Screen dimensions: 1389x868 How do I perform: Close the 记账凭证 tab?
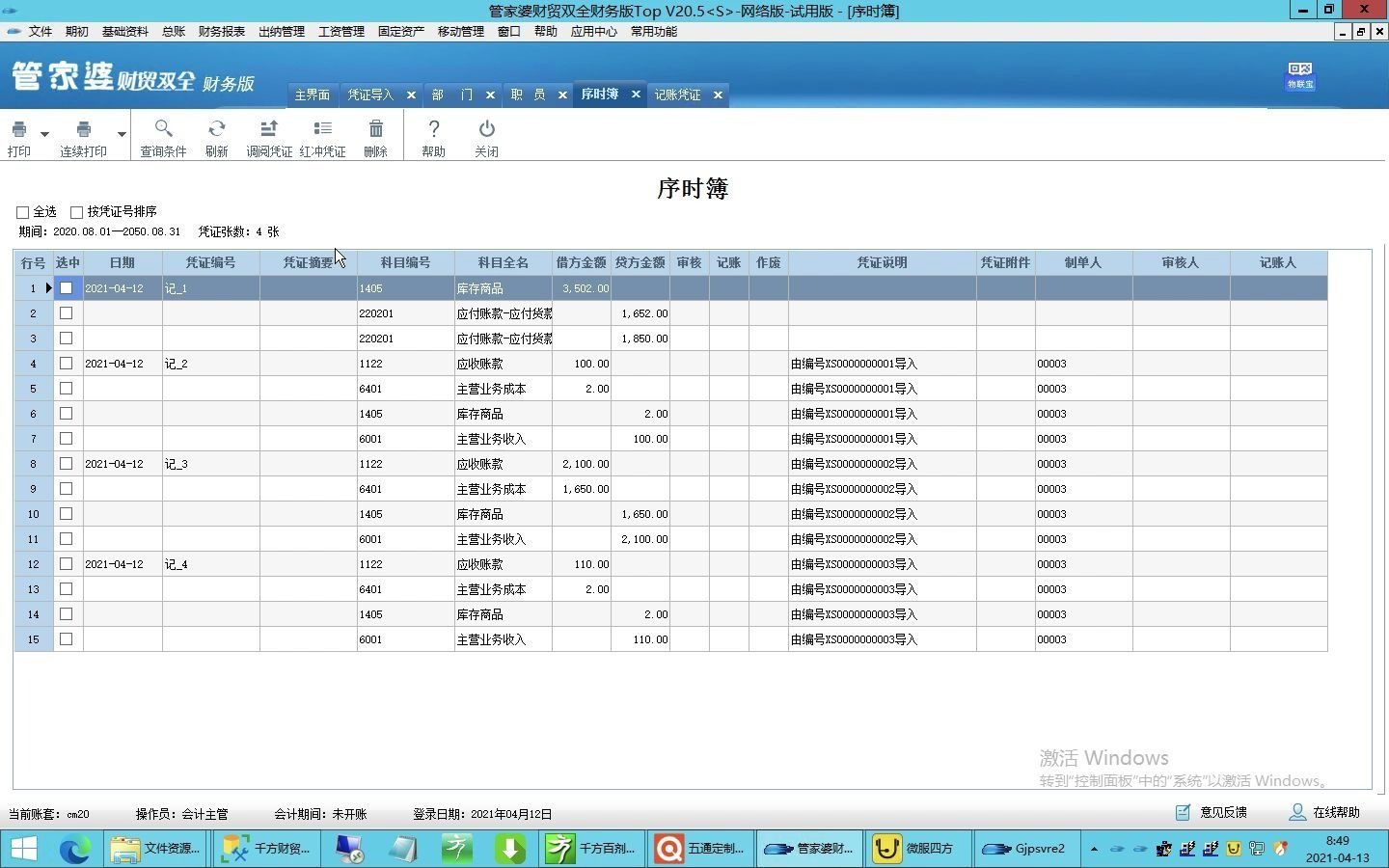(x=718, y=95)
